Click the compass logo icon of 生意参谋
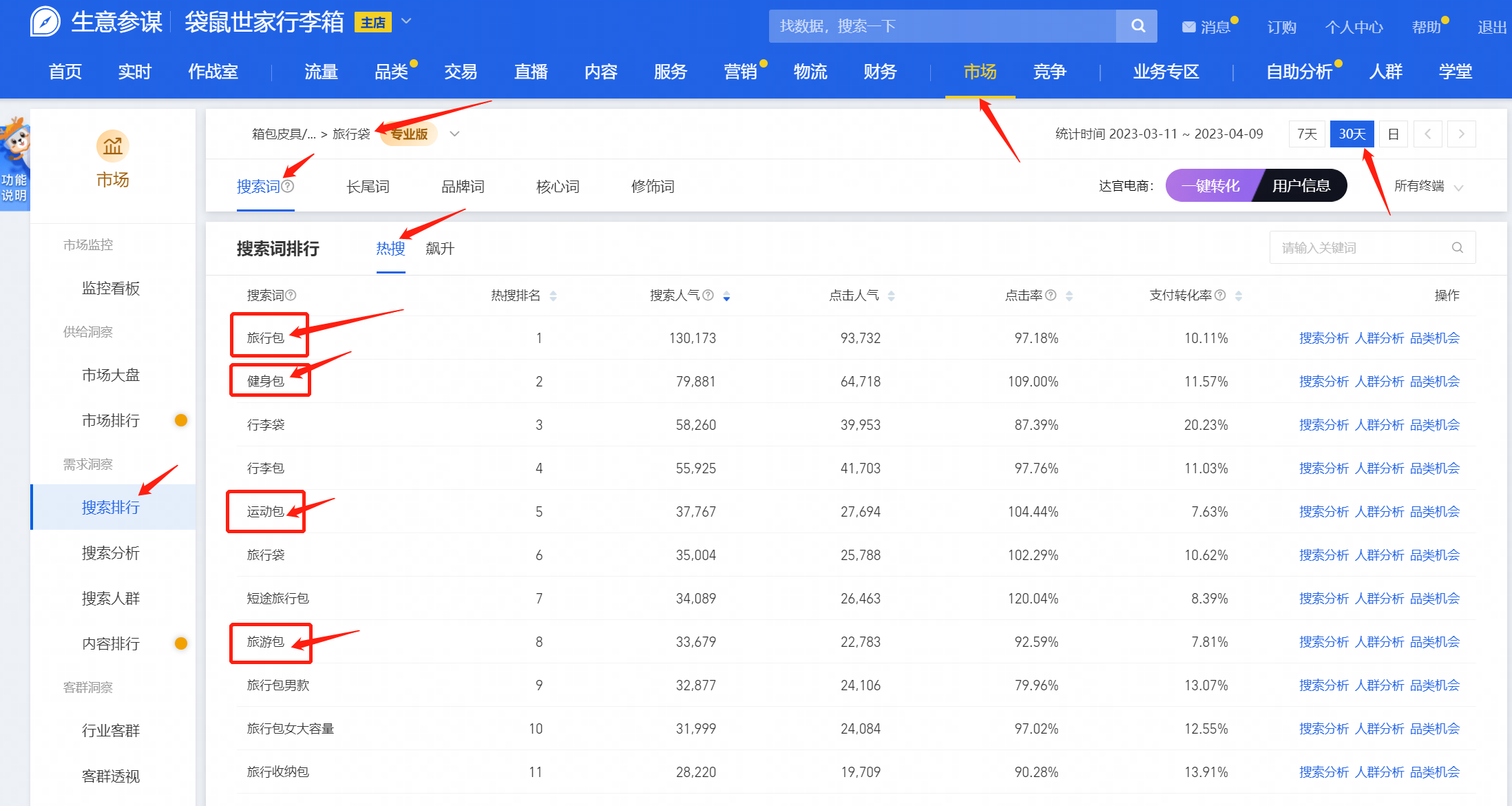The width and height of the screenshot is (1512, 806). point(45,21)
